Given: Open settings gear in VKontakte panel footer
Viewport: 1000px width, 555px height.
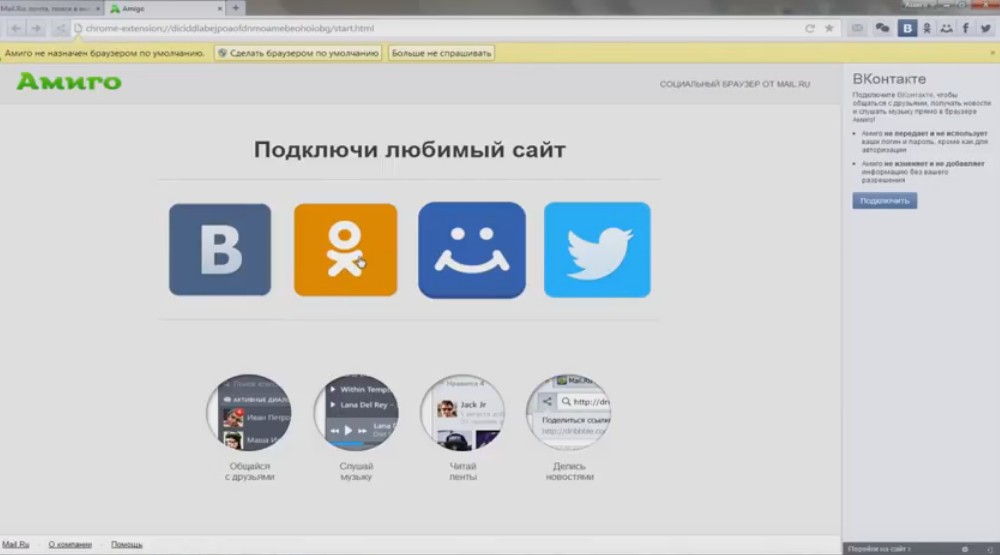Looking at the screenshot, I should (x=965, y=549).
